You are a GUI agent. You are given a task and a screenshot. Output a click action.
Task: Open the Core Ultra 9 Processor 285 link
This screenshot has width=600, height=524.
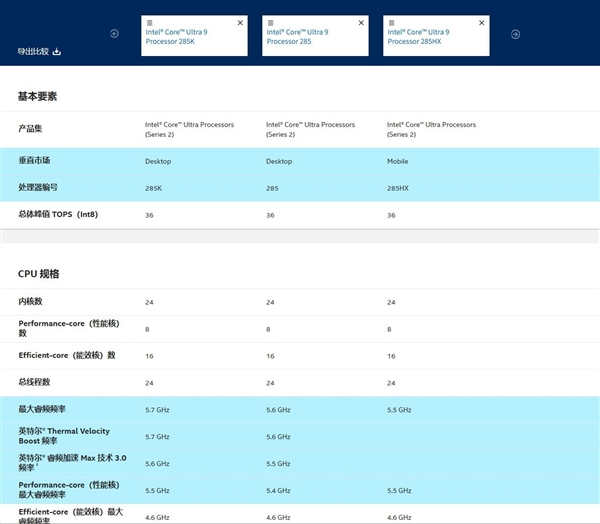(297, 36)
